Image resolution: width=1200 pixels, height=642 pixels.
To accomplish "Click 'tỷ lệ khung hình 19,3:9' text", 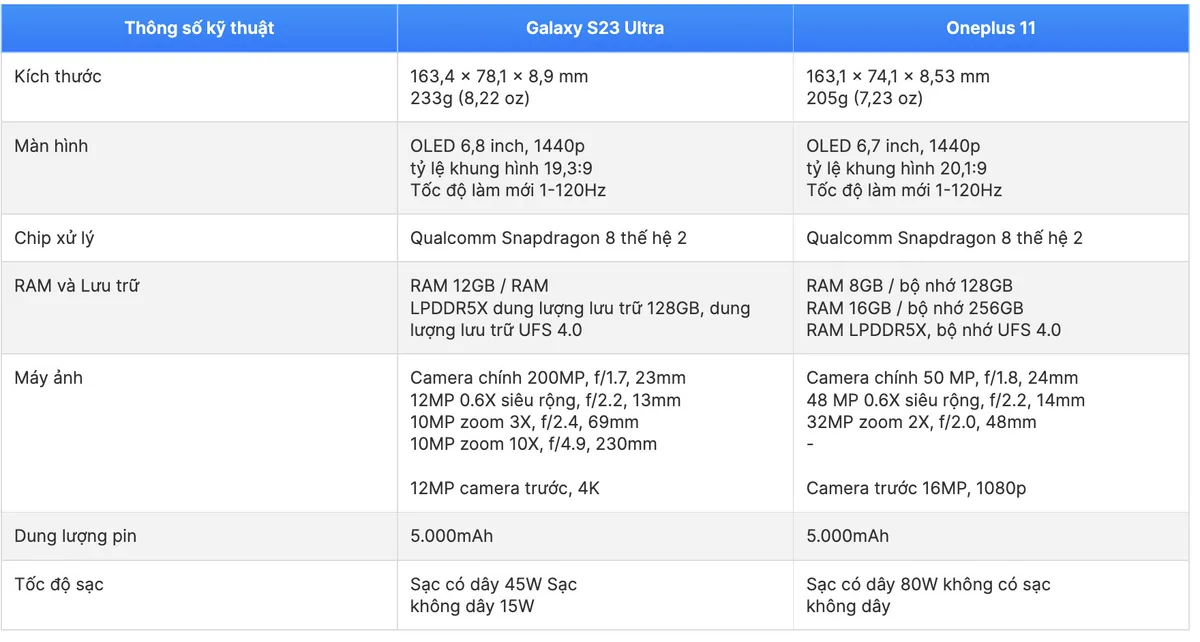I will tap(501, 168).
